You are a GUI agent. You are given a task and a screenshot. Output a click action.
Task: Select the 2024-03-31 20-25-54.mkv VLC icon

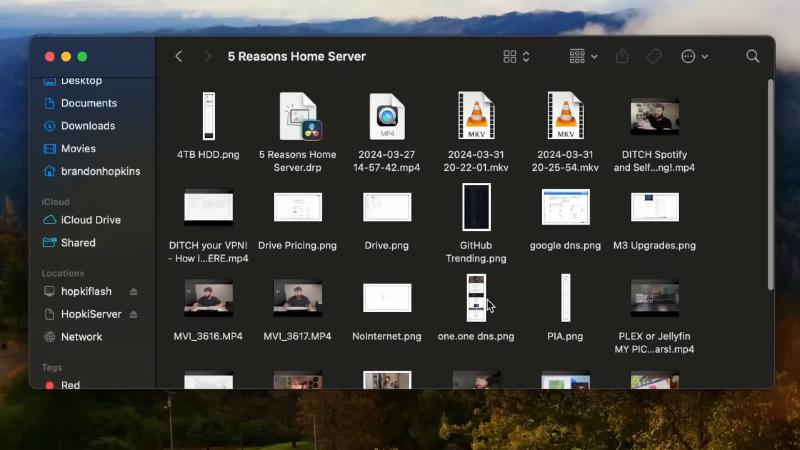click(x=565, y=116)
